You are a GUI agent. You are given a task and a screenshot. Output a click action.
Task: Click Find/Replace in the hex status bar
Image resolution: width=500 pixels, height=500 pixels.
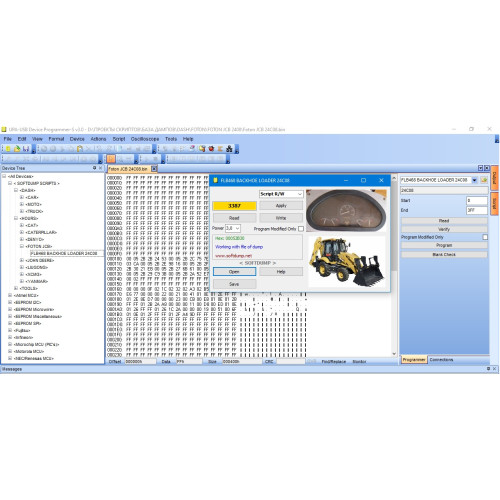pos(334,361)
